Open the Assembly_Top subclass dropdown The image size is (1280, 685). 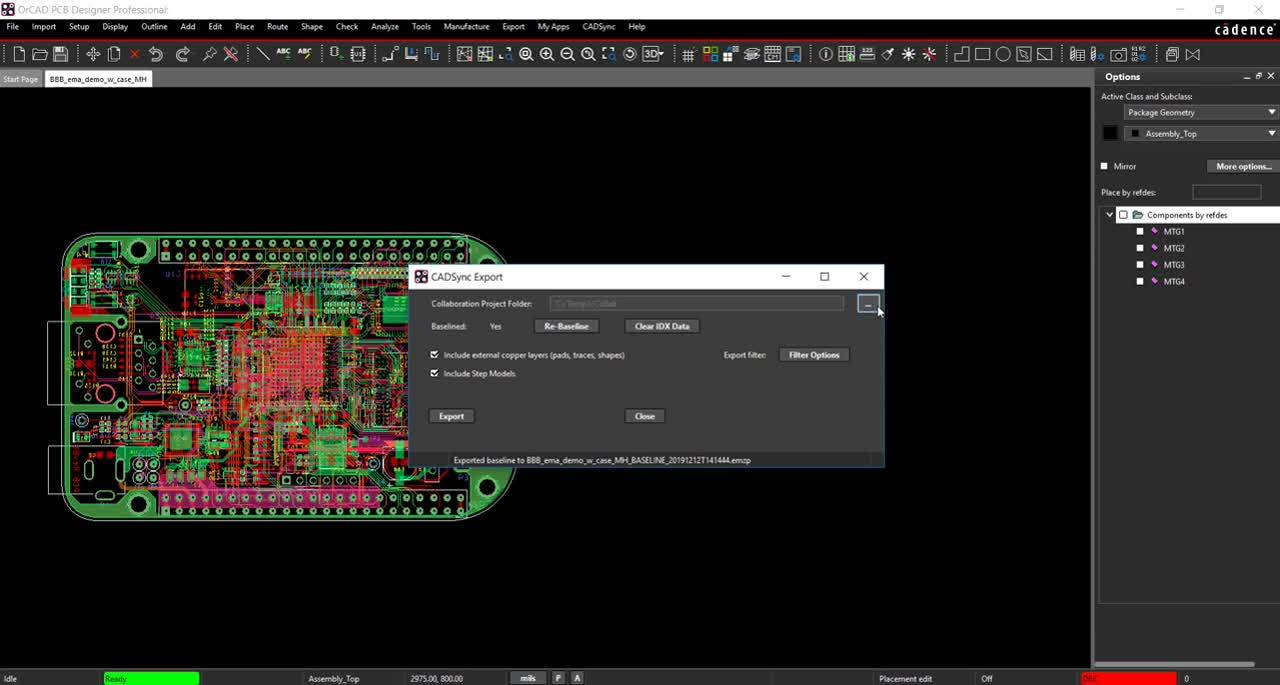(x=1271, y=133)
